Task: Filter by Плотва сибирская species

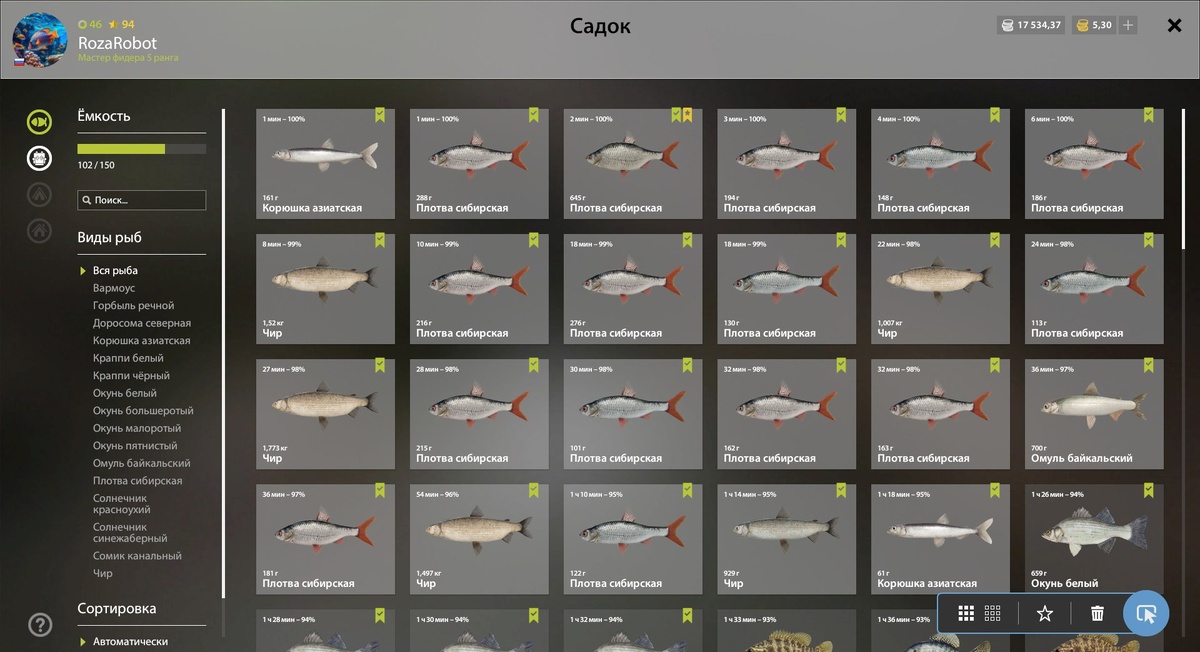Action: (x=138, y=481)
